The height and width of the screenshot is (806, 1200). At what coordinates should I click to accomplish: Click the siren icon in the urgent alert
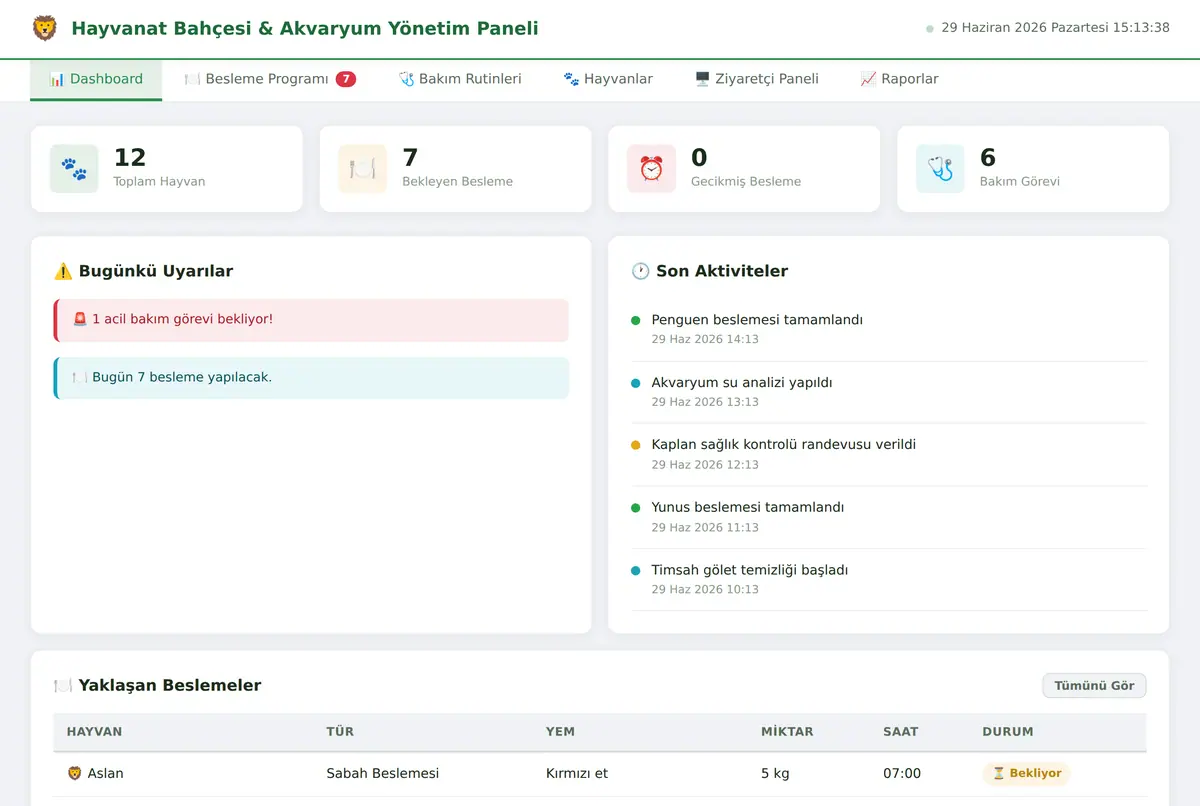[80, 319]
